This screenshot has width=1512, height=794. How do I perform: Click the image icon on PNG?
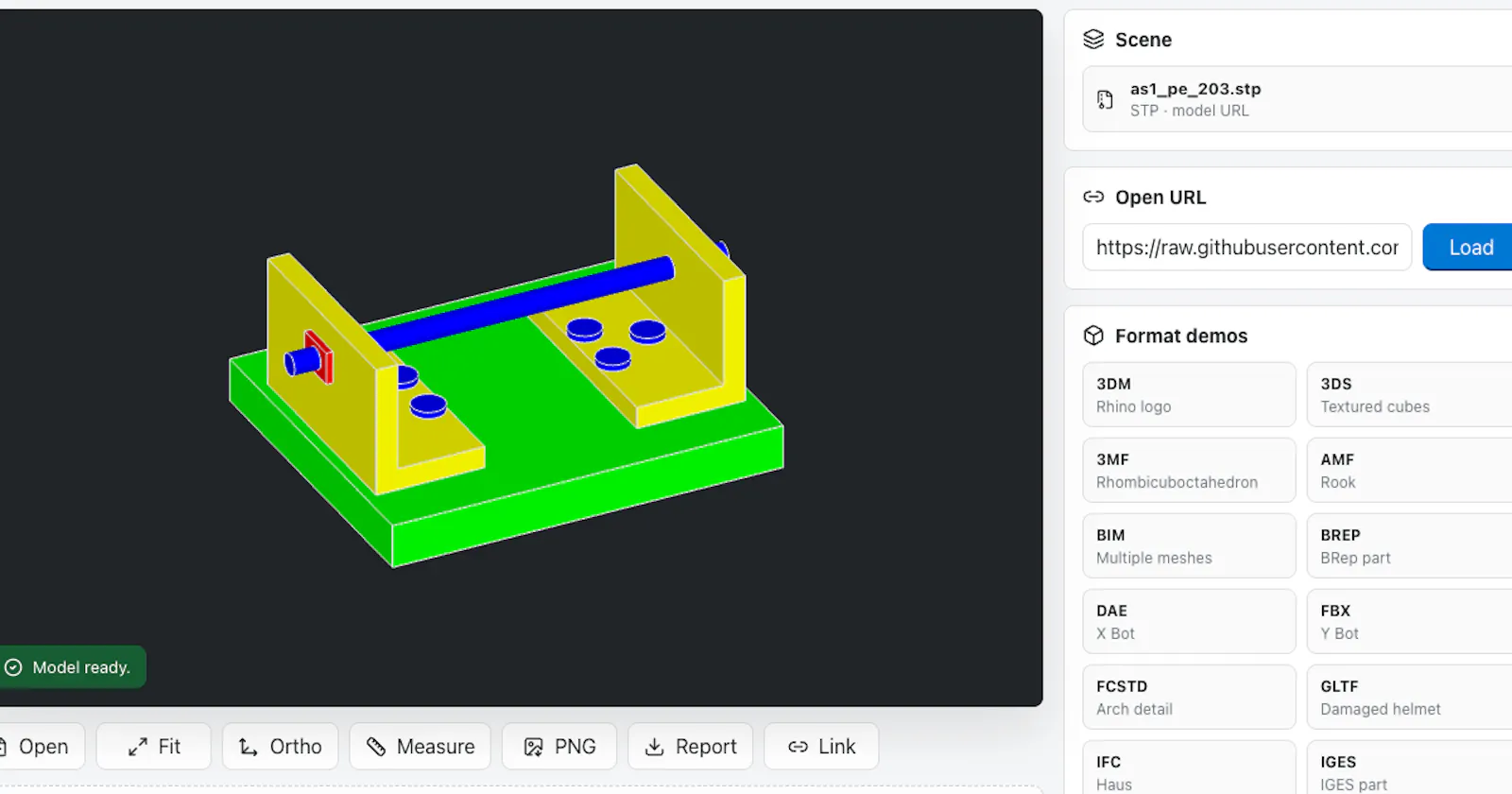pos(534,747)
